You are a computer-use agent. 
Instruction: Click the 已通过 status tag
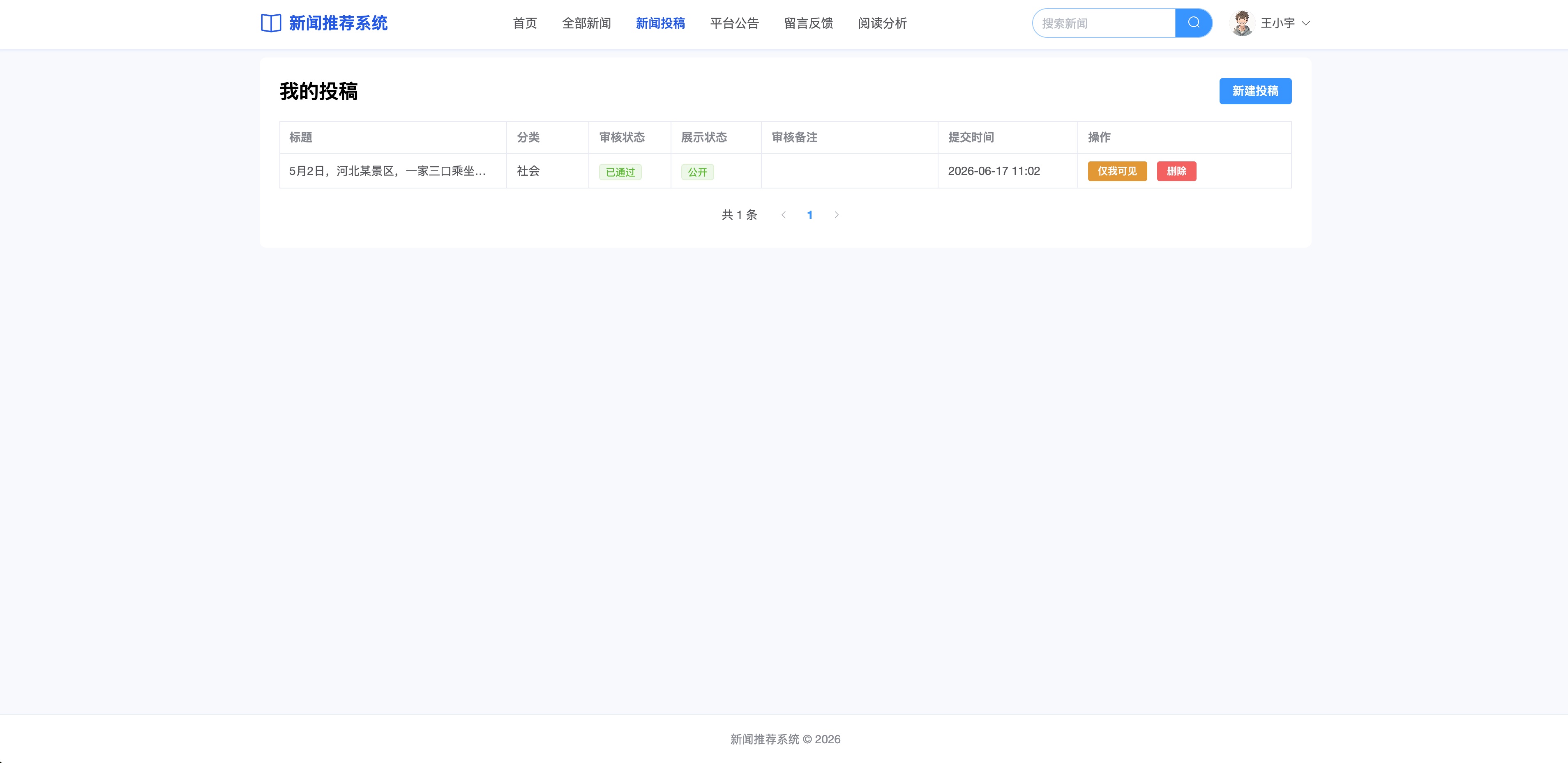(620, 172)
